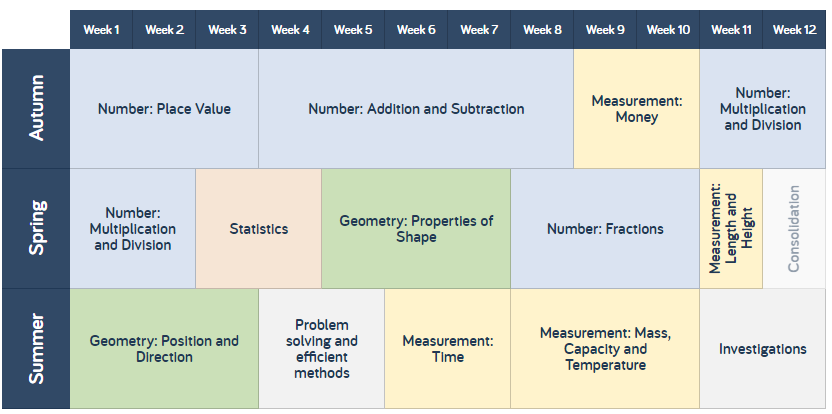The image size is (832, 414).
Task: Open Mass, Capacity and Temperature block
Action: click(x=605, y=349)
